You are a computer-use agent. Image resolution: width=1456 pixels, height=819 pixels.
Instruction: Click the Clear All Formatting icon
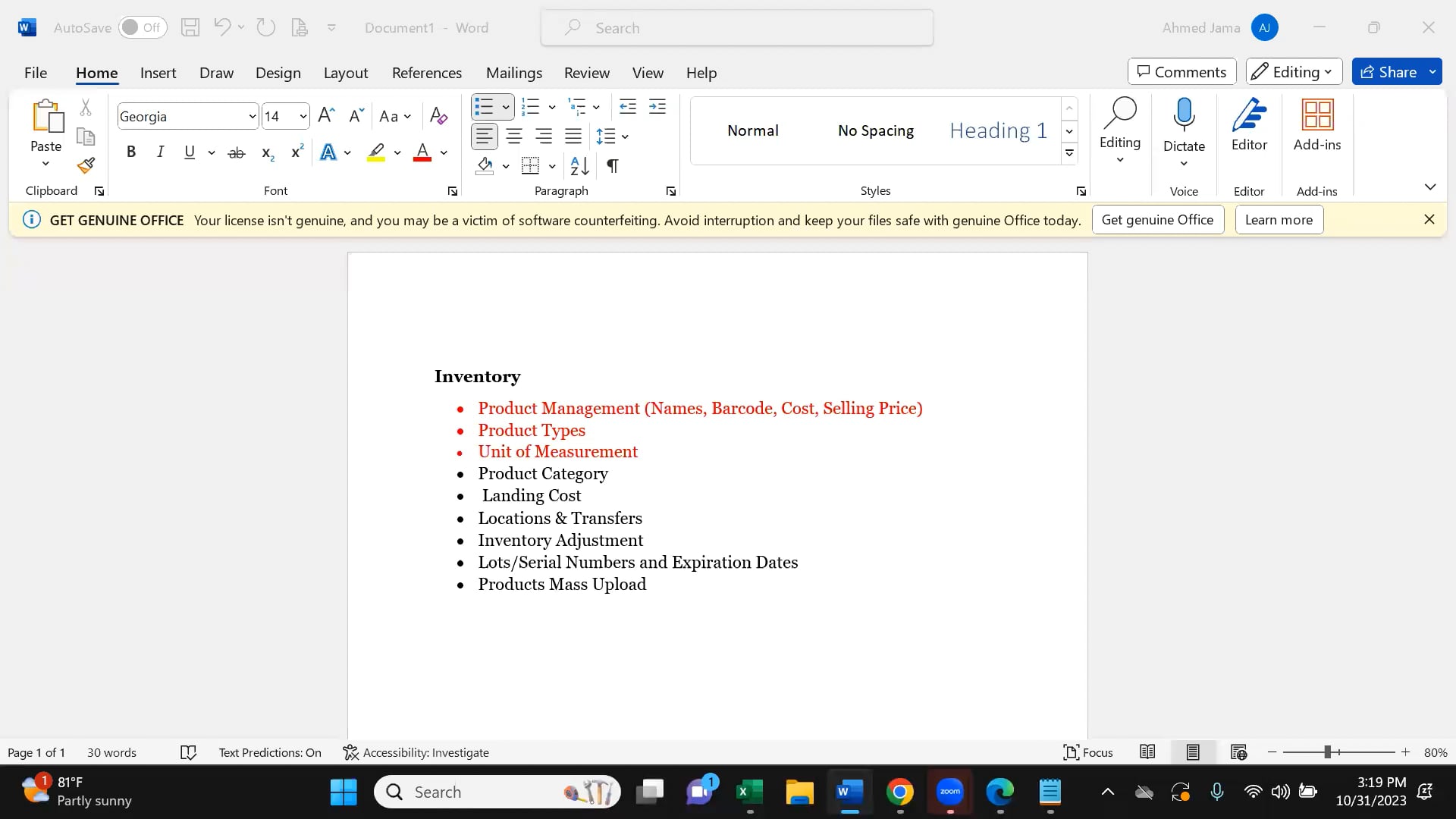(438, 116)
